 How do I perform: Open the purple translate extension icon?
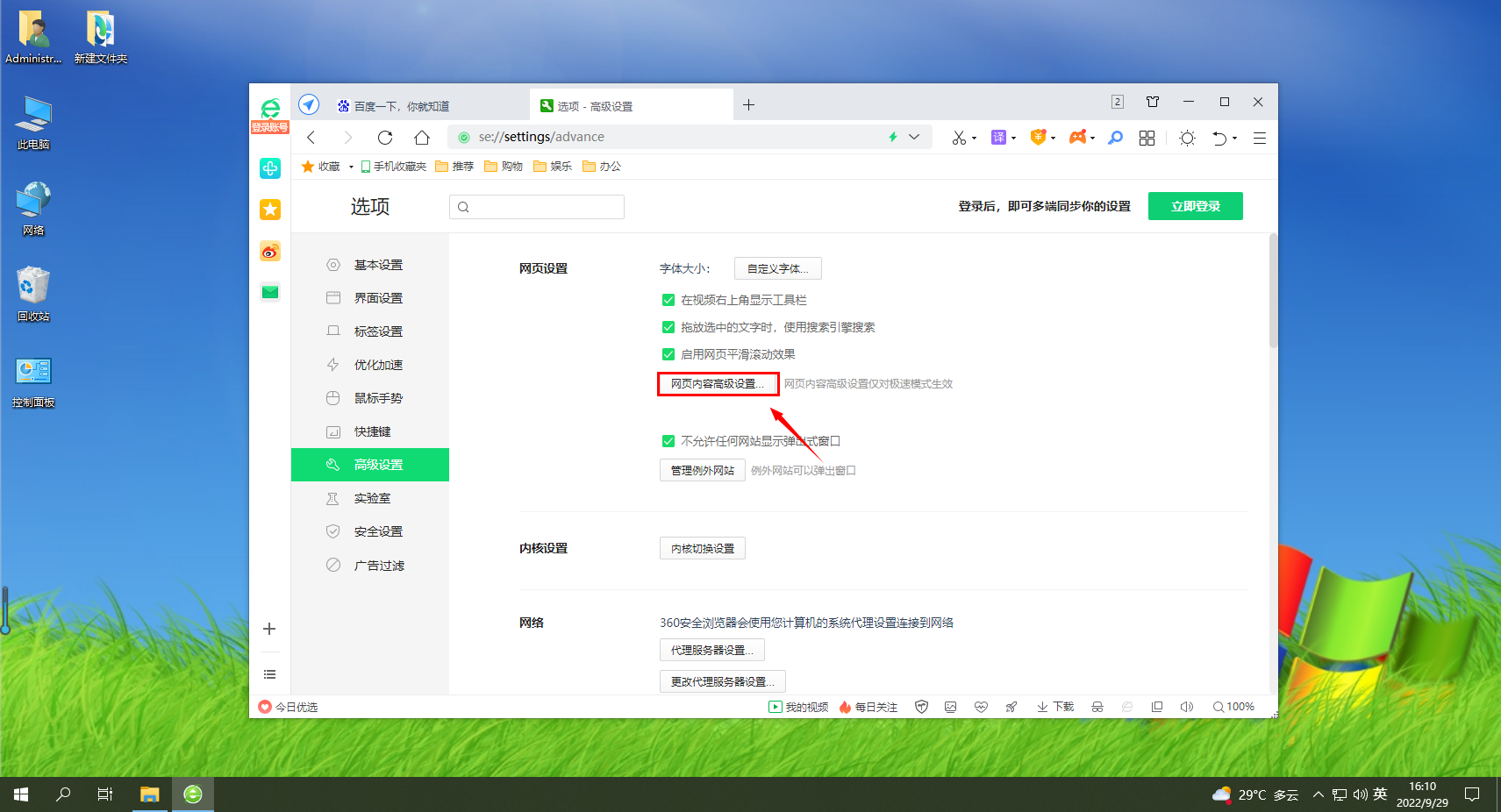998,138
